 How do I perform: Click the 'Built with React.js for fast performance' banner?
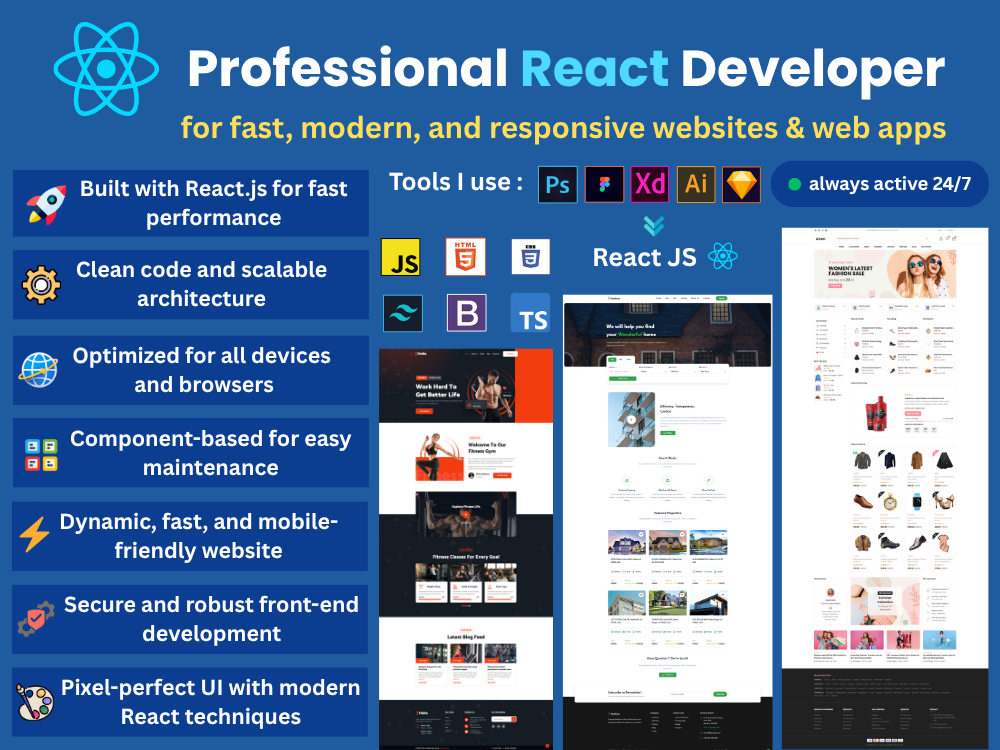point(191,203)
